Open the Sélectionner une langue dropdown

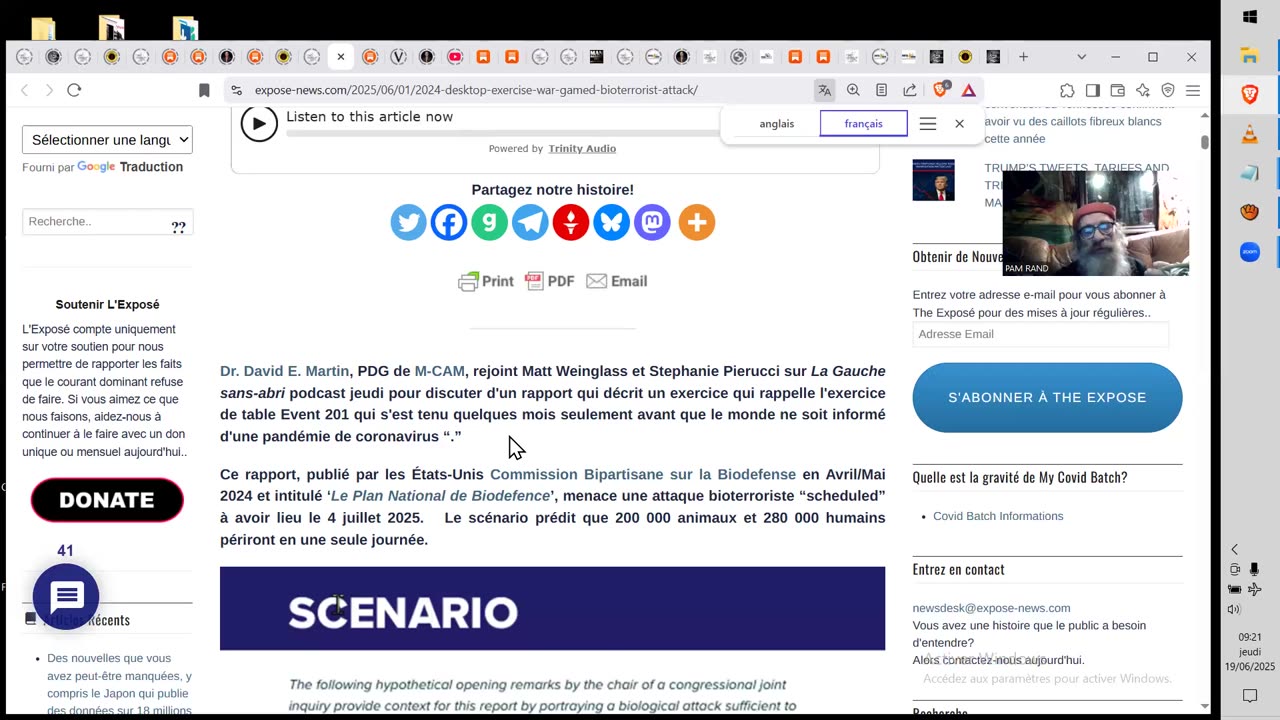coord(107,140)
